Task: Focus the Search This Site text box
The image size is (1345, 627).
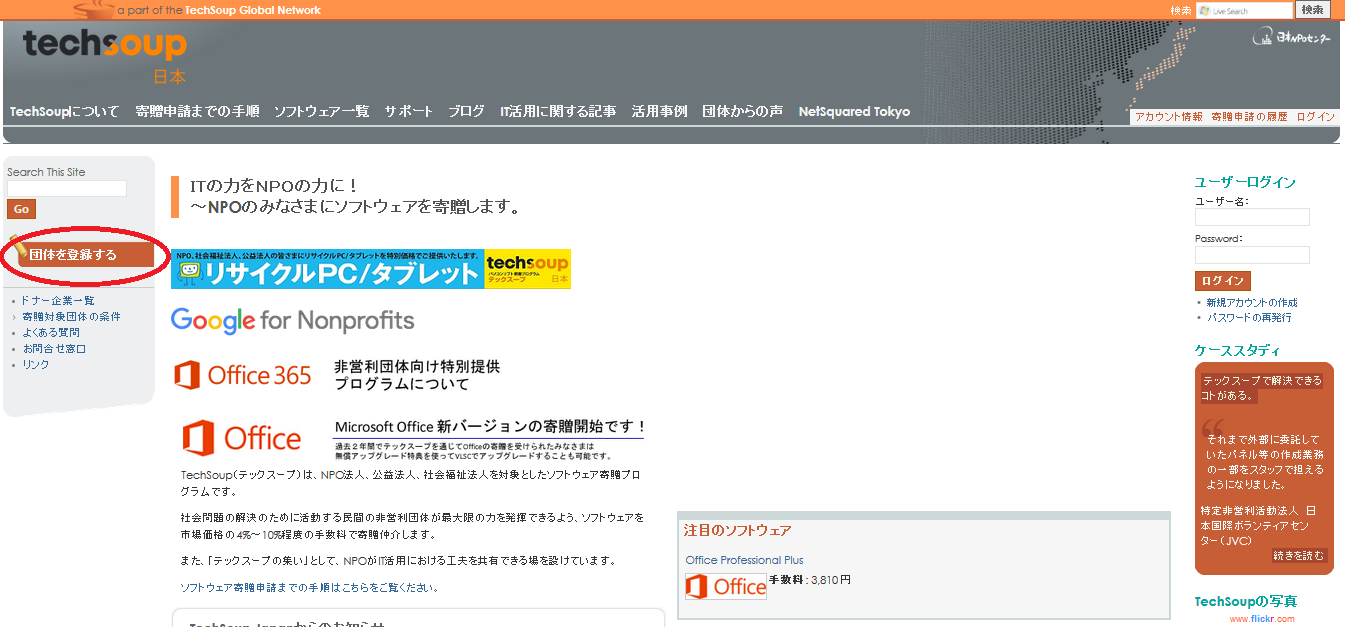Action: [x=67, y=188]
